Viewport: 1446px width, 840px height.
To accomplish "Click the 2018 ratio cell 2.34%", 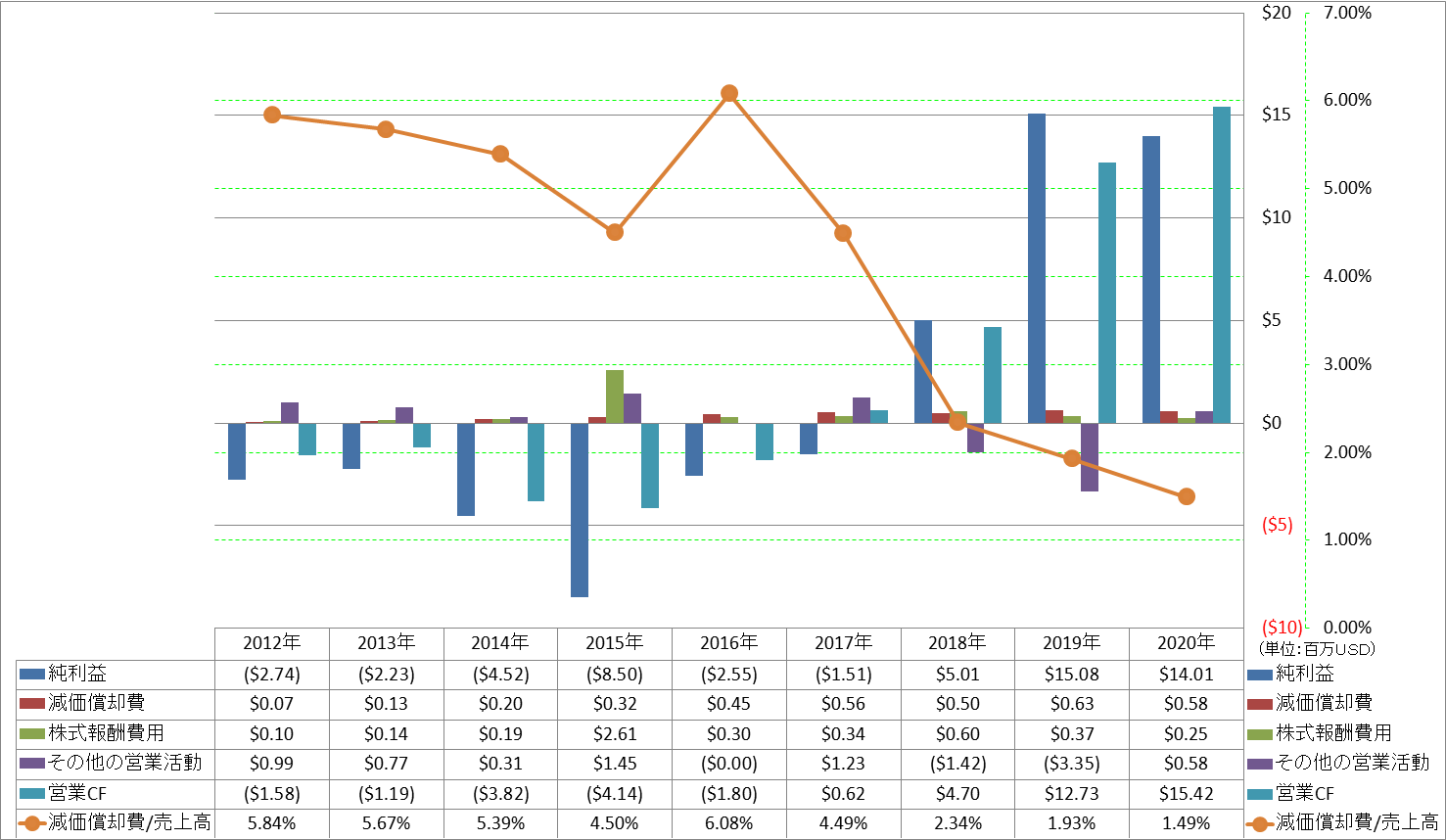I will pos(957,823).
